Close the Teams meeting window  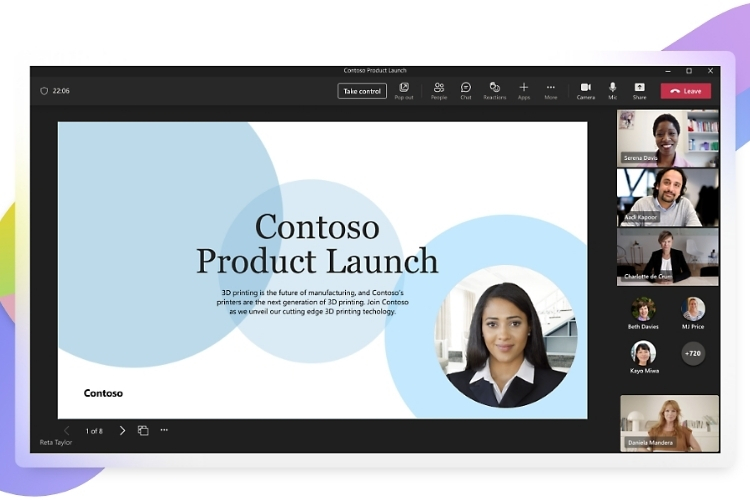pos(710,71)
